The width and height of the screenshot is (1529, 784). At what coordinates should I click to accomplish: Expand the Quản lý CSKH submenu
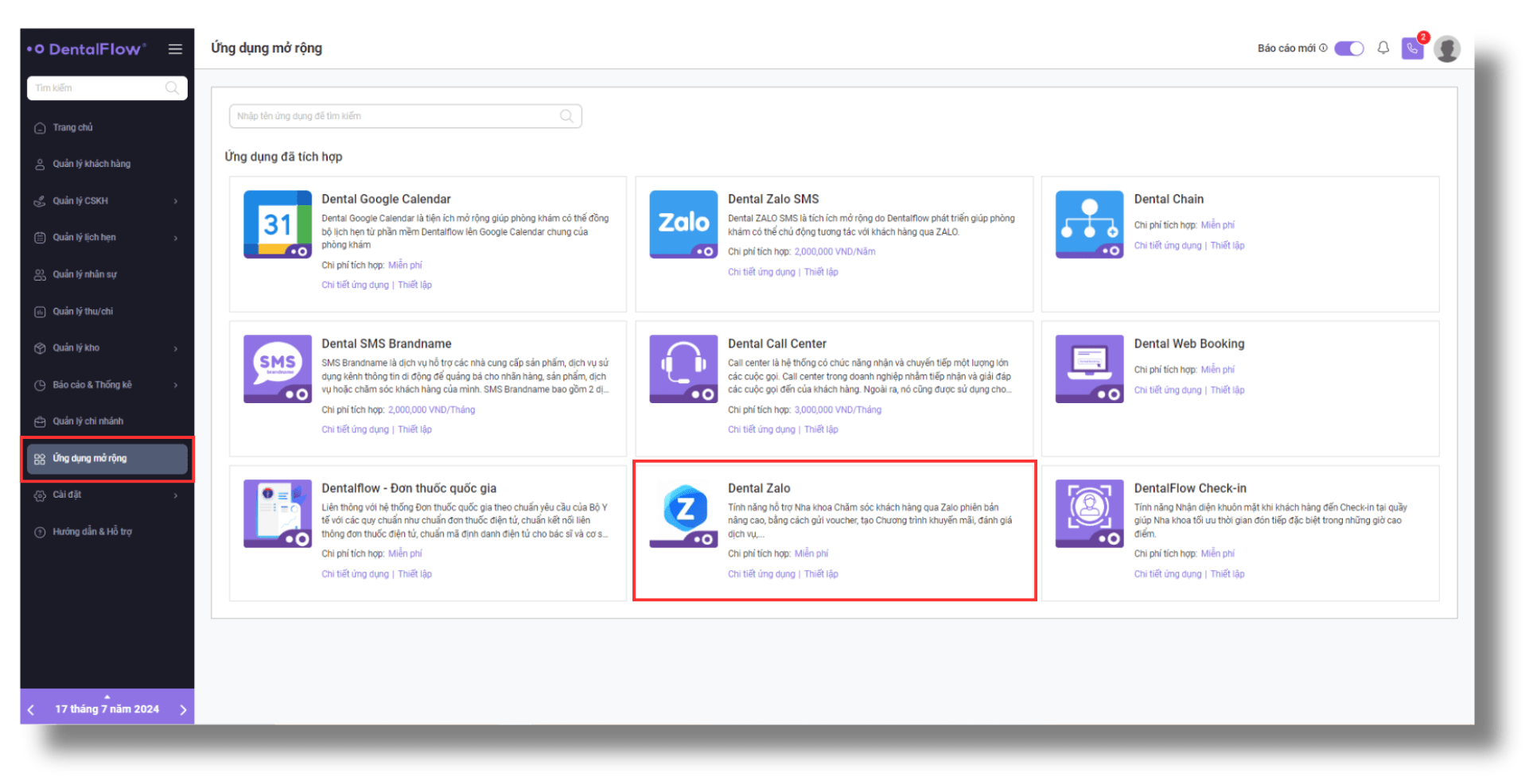tap(176, 201)
